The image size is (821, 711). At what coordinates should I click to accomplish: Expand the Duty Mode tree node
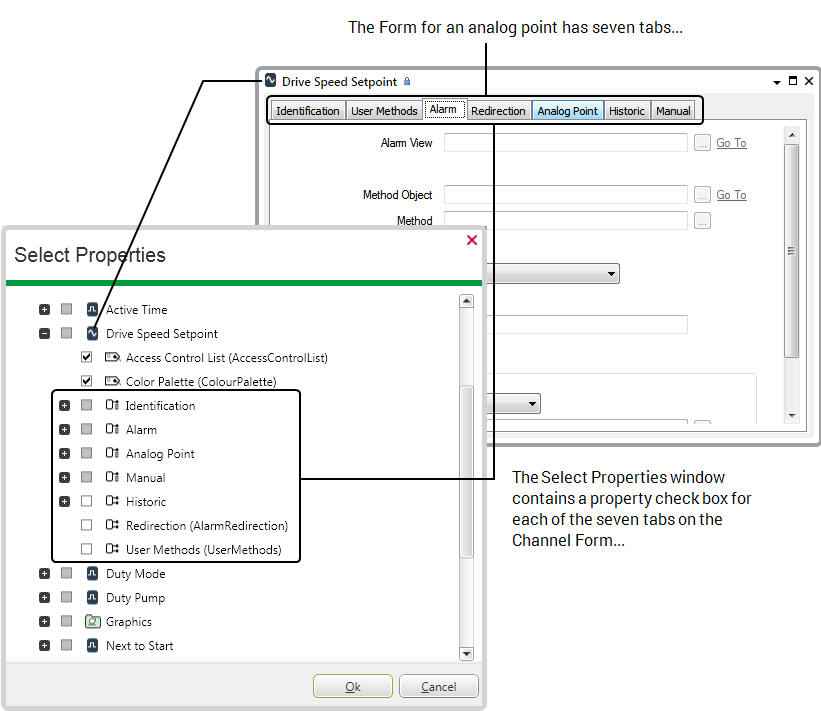(x=44, y=574)
